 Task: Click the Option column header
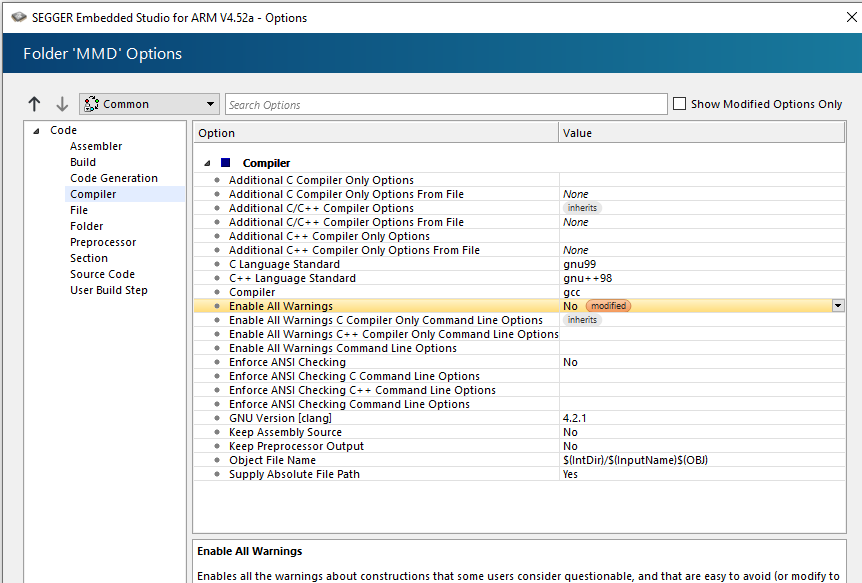(x=375, y=133)
